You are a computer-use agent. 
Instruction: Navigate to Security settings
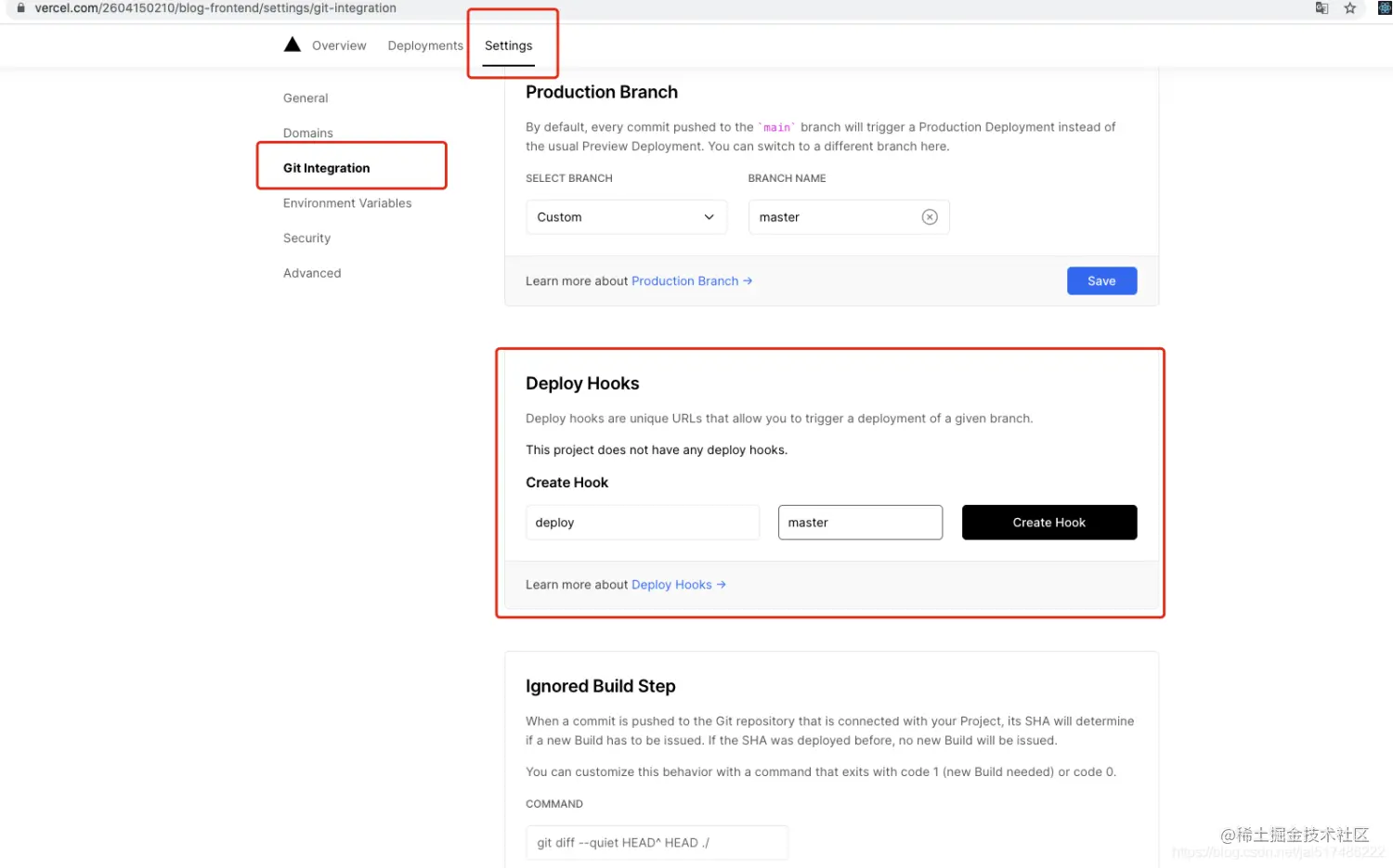pyautogui.click(x=306, y=239)
